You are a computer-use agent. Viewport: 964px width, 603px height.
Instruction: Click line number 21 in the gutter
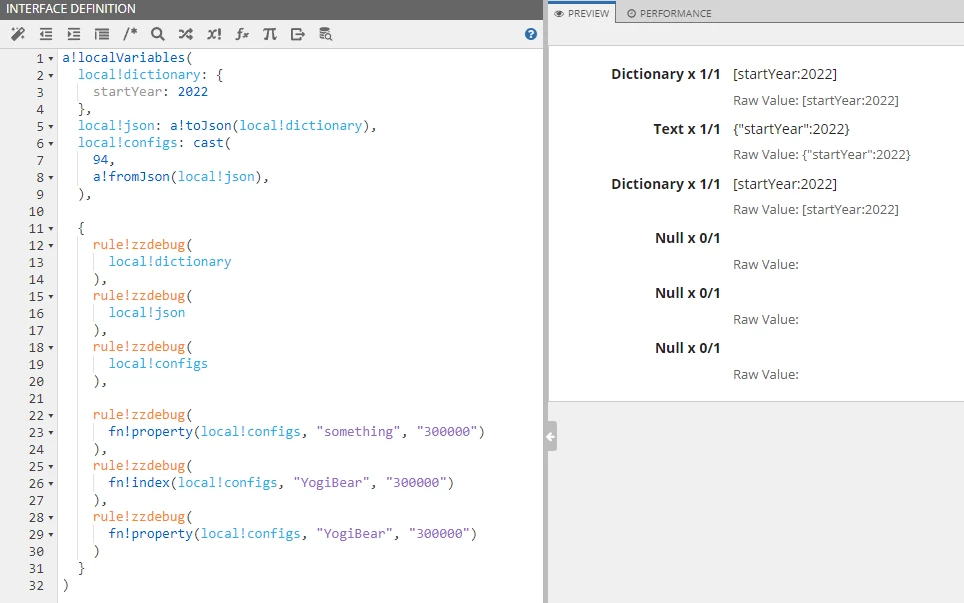36,398
